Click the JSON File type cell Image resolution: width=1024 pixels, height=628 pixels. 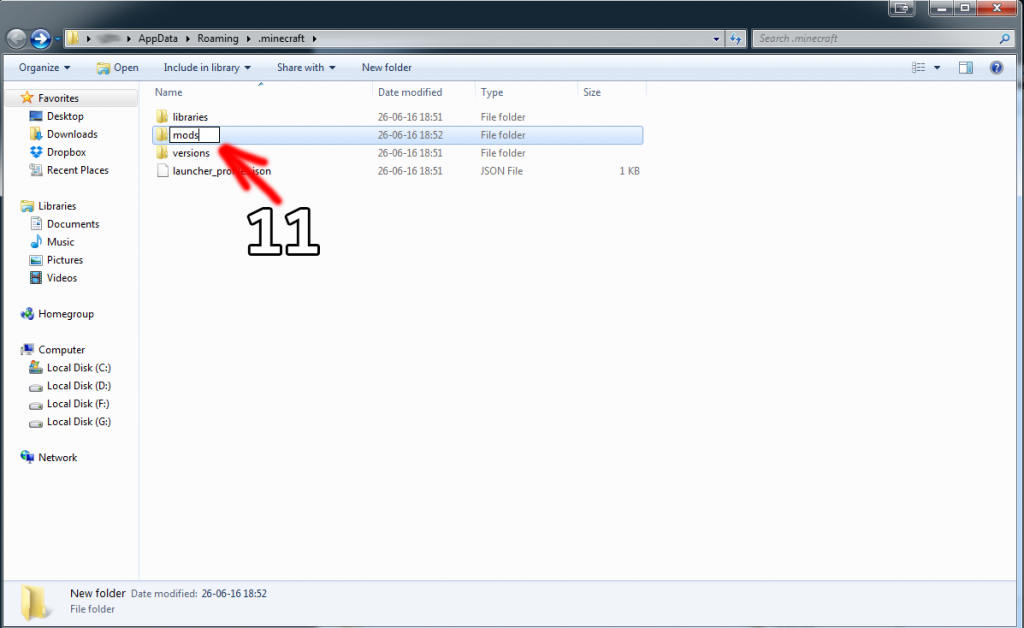502,171
